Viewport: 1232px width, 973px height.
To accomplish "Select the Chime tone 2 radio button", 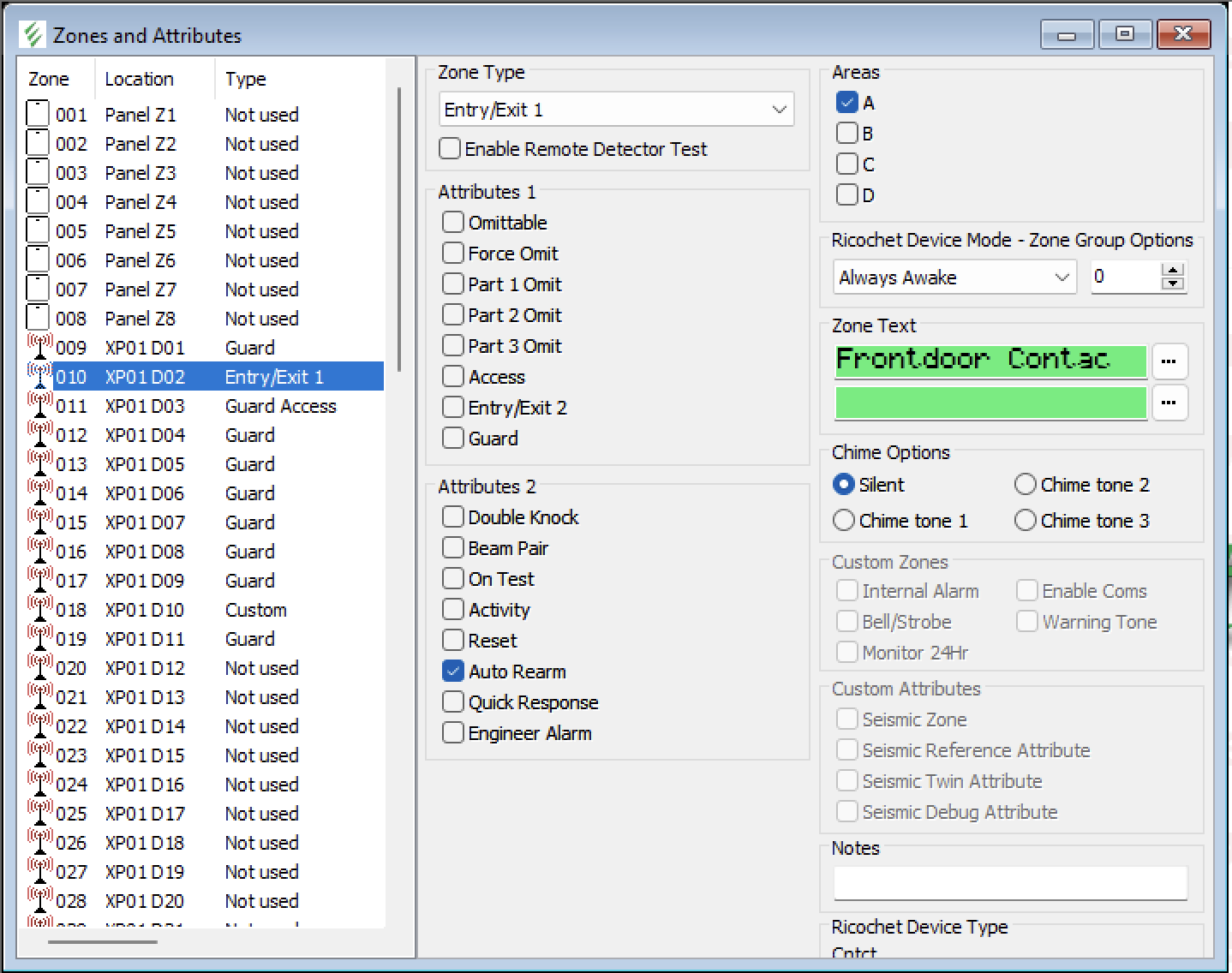I will coord(1025,485).
